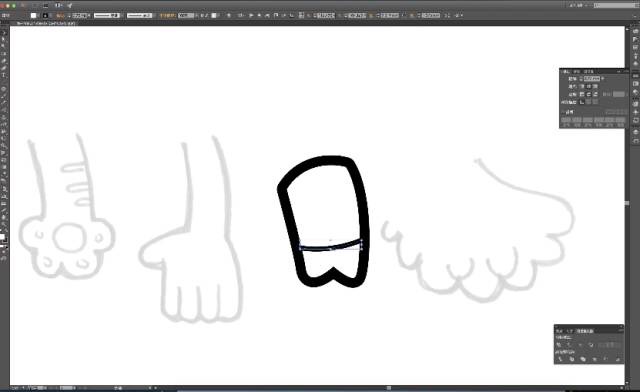
Task: Switch to third tab of stroke panel
Action: [x=589, y=72]
